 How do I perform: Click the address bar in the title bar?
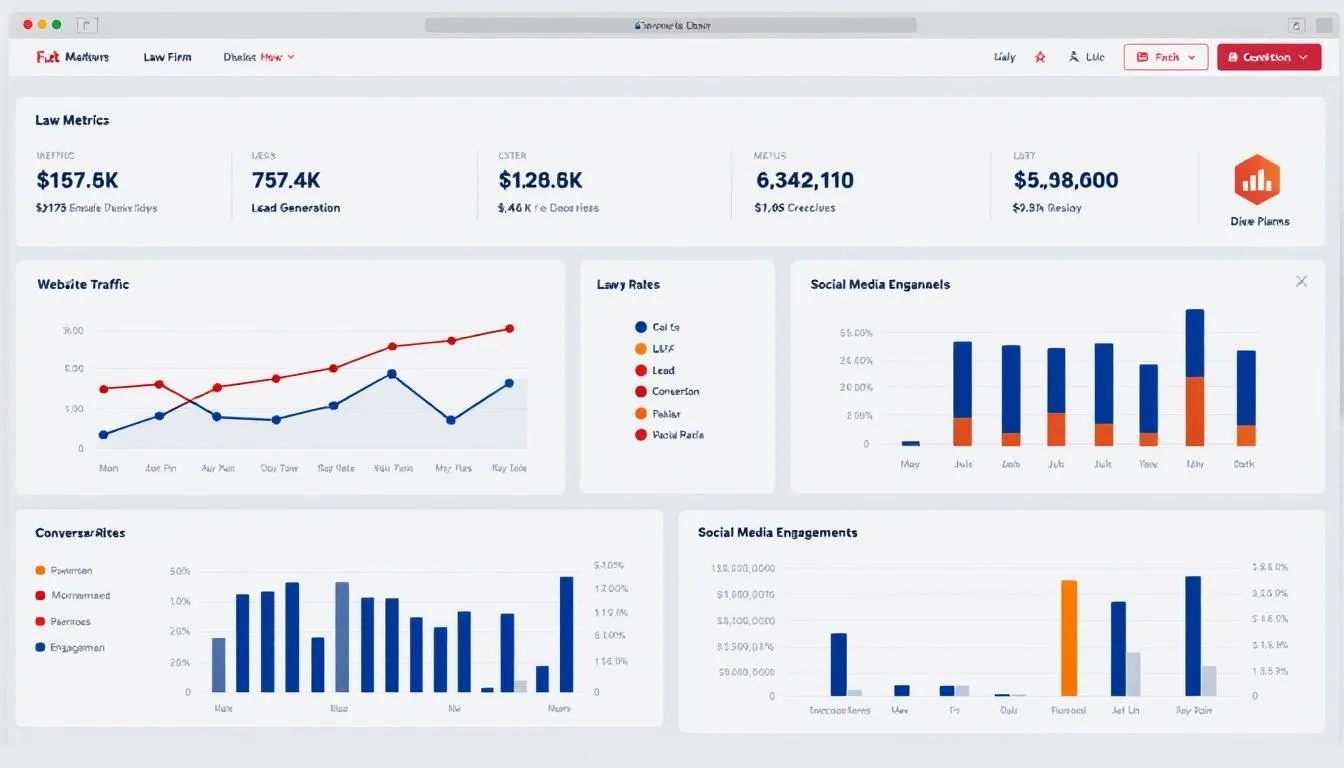[x=672, y=25]
